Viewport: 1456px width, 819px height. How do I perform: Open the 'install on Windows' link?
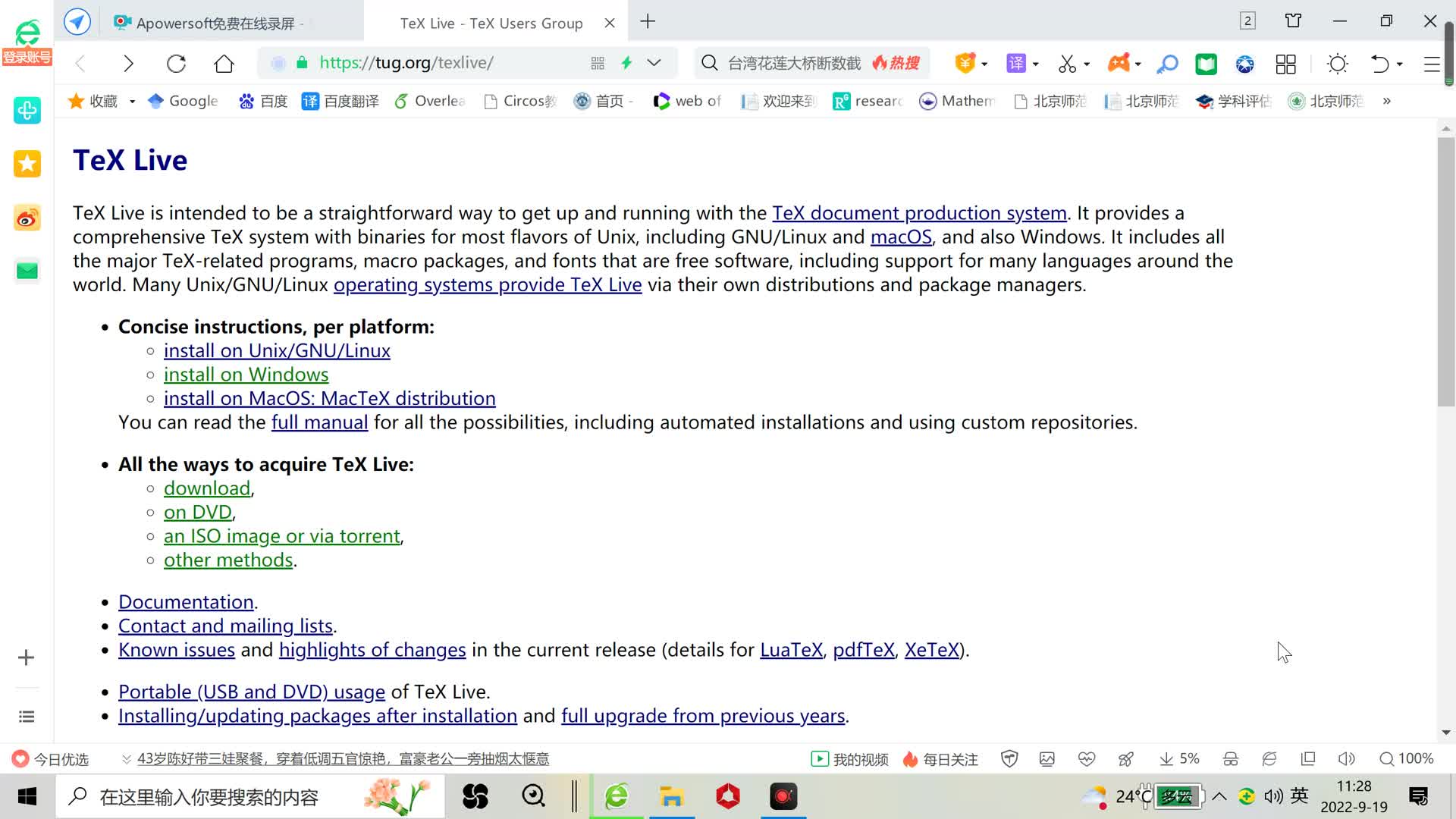[x=246, y=375]
